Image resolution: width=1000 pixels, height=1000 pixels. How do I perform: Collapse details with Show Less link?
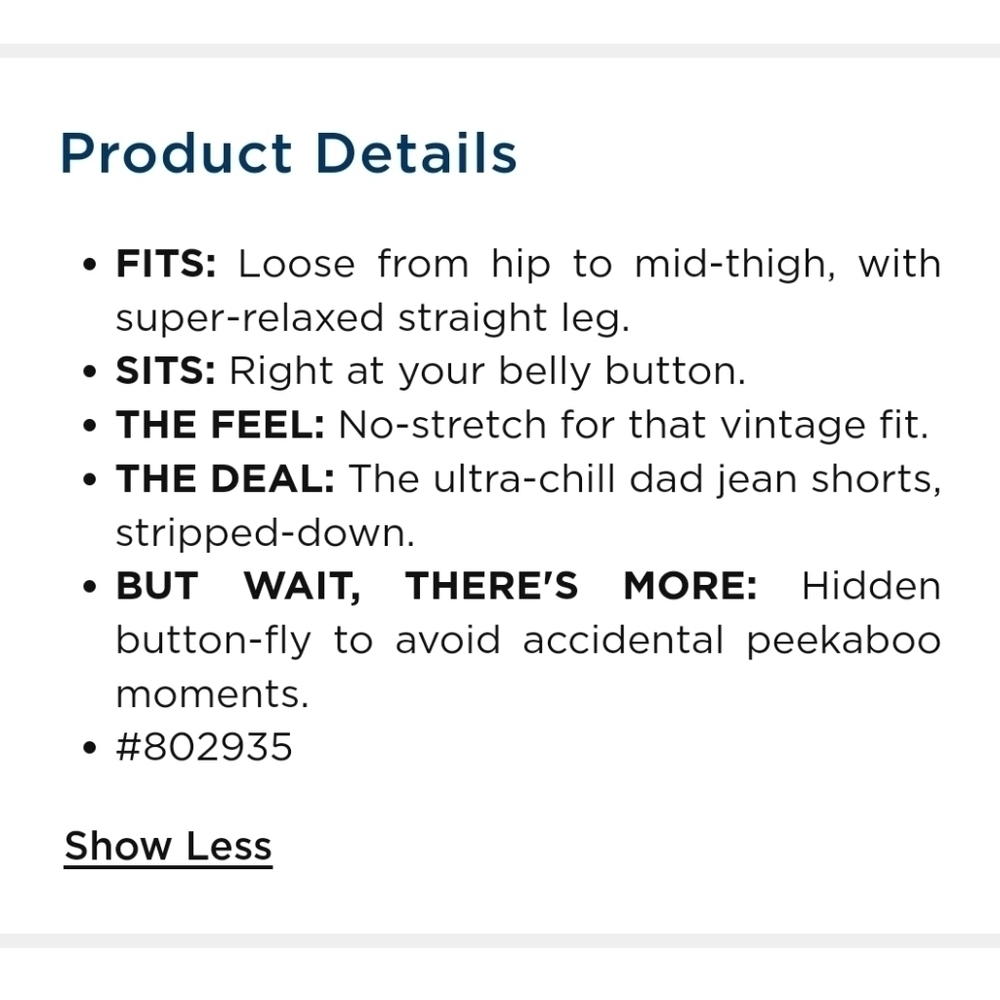[x=168, y=846]
